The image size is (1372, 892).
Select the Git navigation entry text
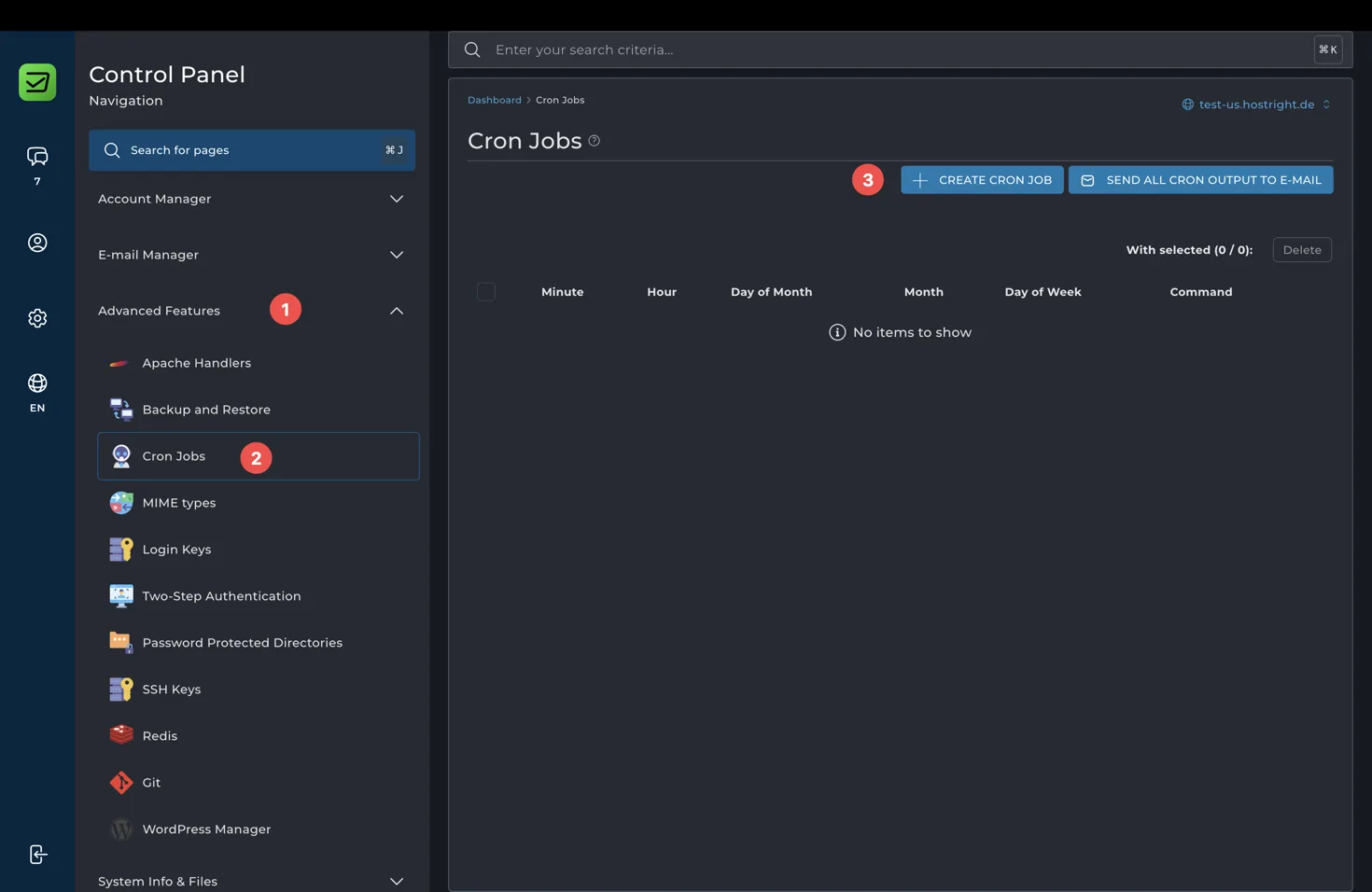point(151,783)
